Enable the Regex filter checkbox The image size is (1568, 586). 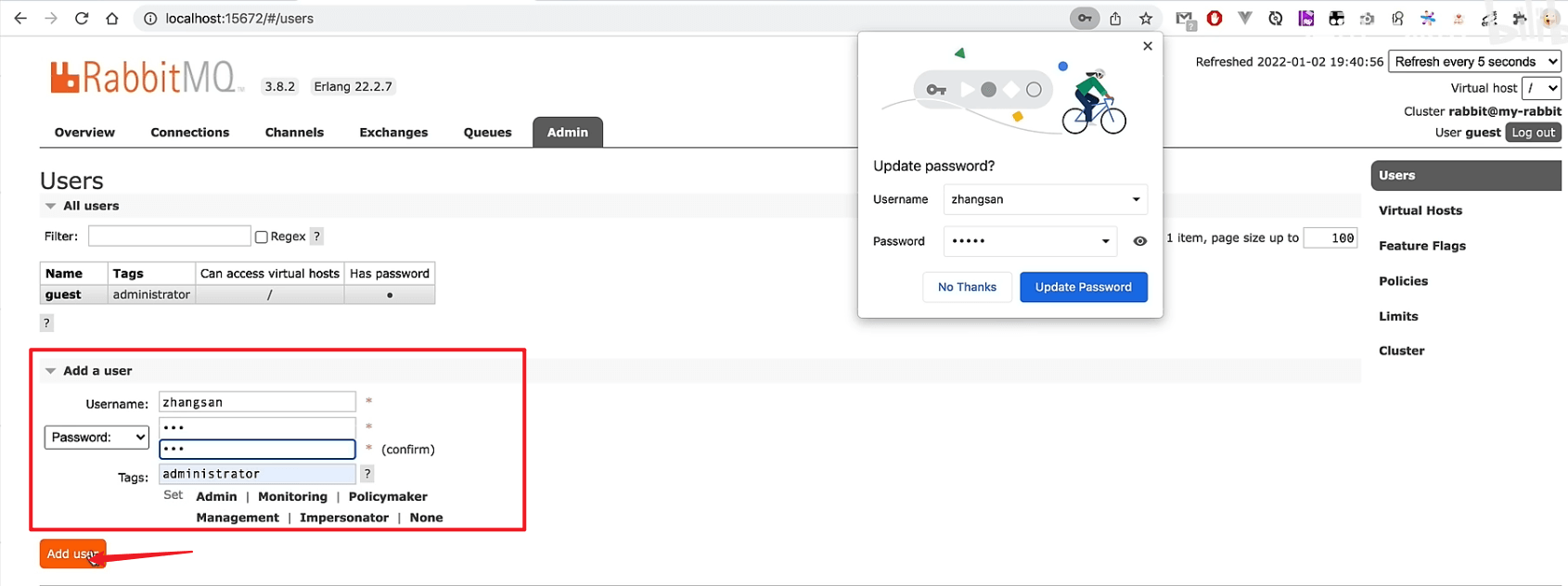click(262, 237)
